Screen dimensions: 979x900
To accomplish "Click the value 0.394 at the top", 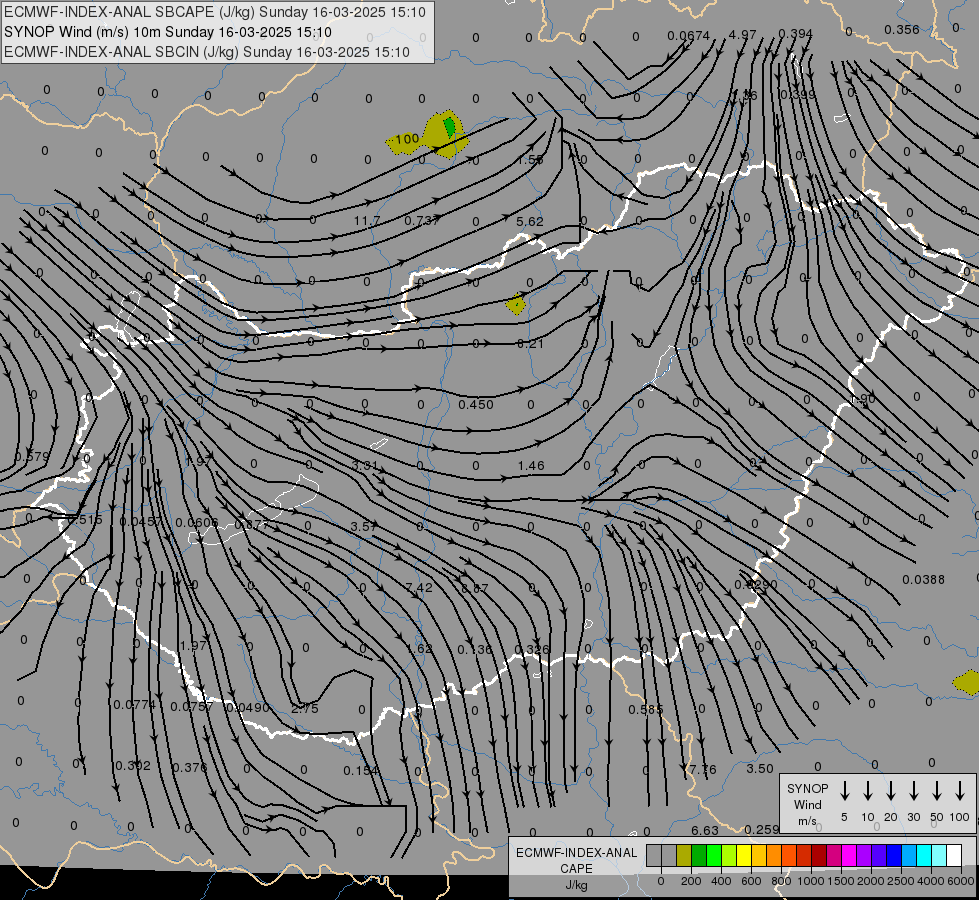I will 795,34.
